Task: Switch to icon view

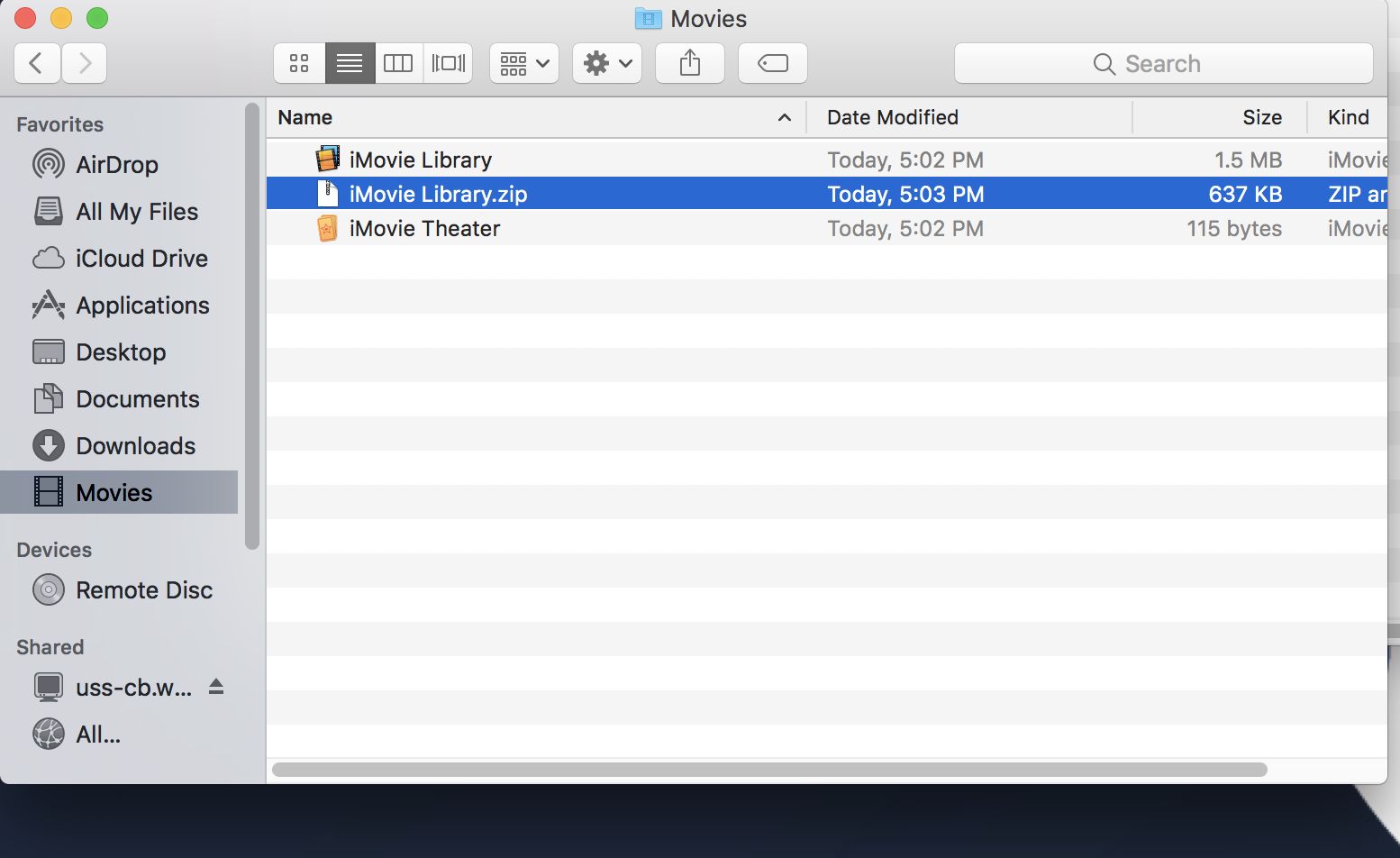Action: pyautogui.click(x=299, y=63)
